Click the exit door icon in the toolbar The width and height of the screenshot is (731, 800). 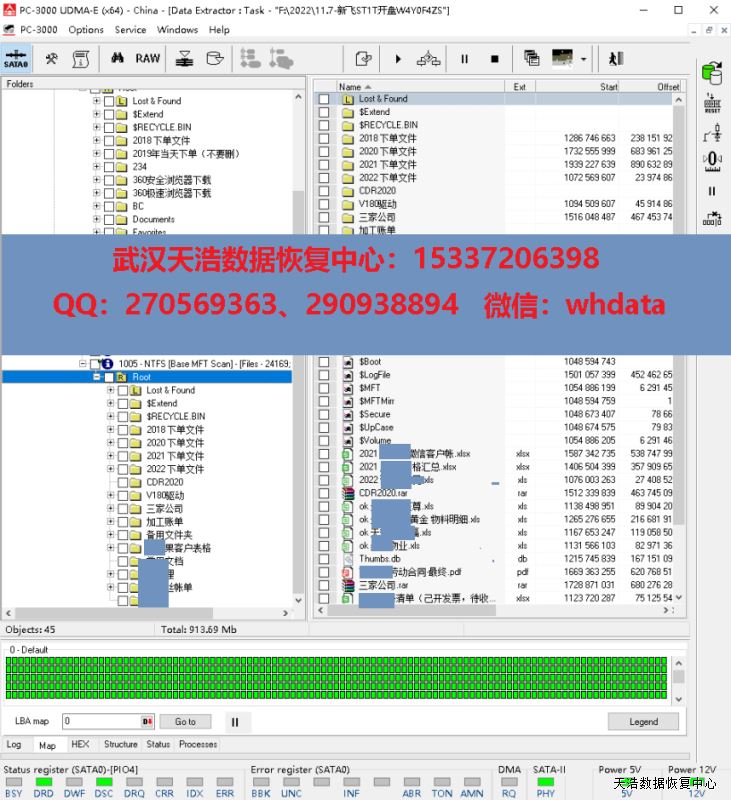click(x=616, y=59)
